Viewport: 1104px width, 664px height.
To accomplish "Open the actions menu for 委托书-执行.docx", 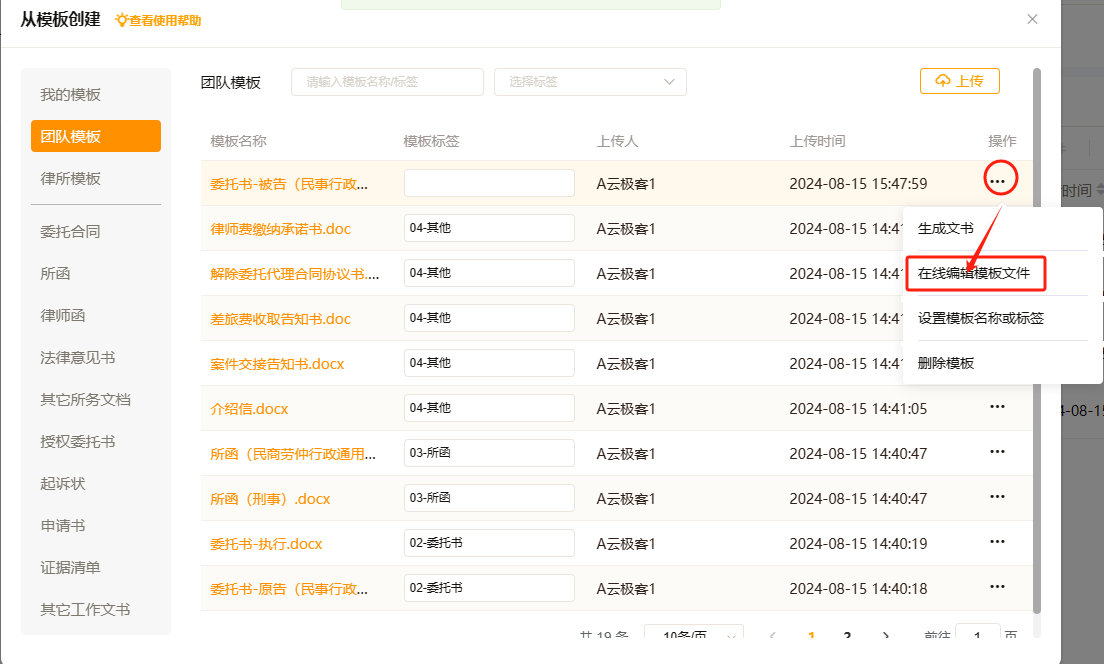I will 997,542.
